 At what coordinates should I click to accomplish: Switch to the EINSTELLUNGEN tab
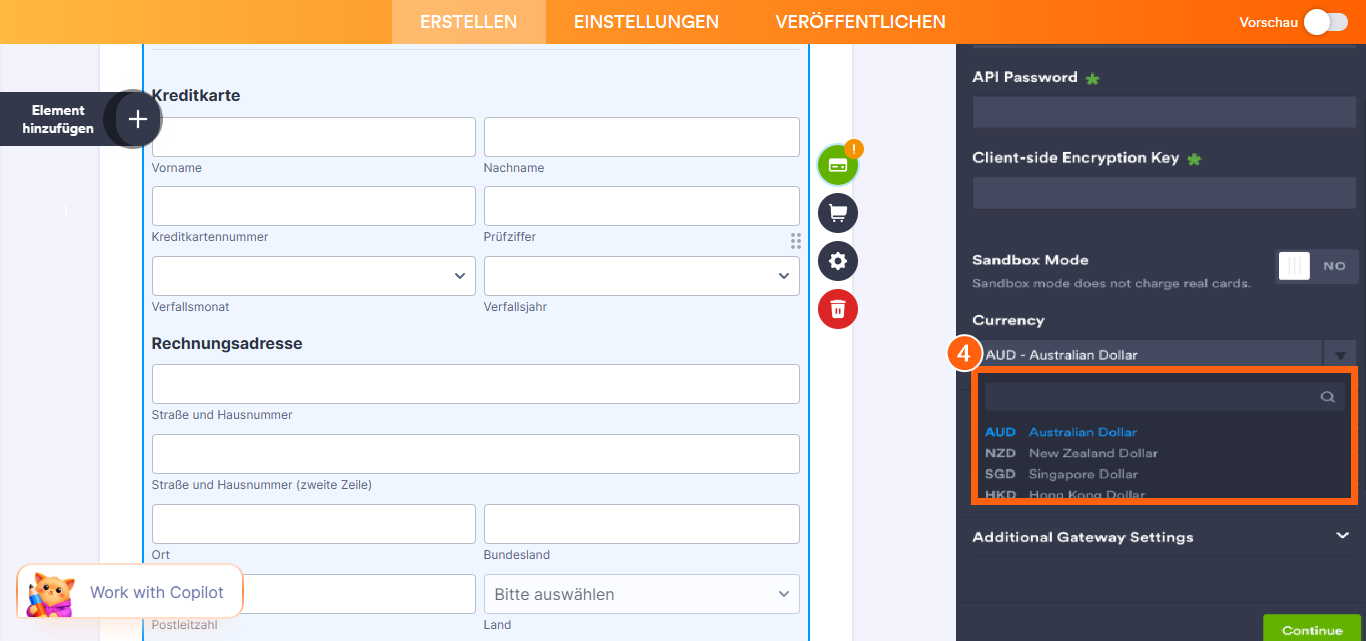(x=645, y=21)
